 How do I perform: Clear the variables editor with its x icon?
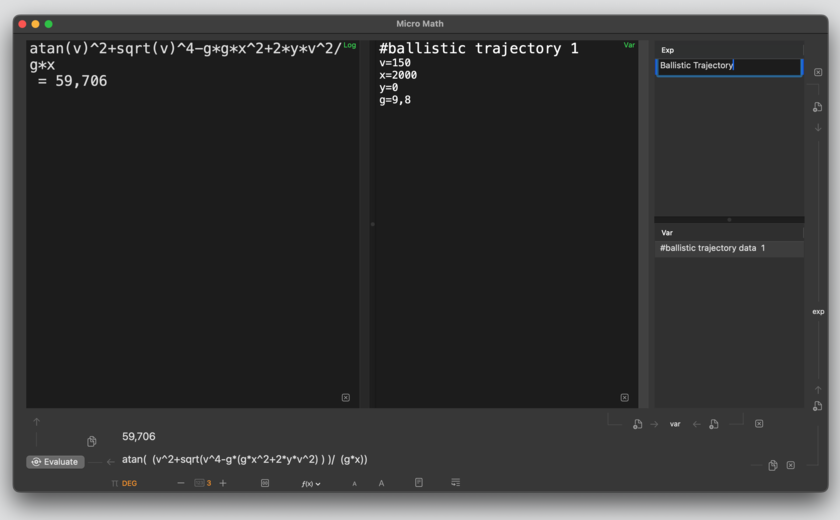(625, 397)
